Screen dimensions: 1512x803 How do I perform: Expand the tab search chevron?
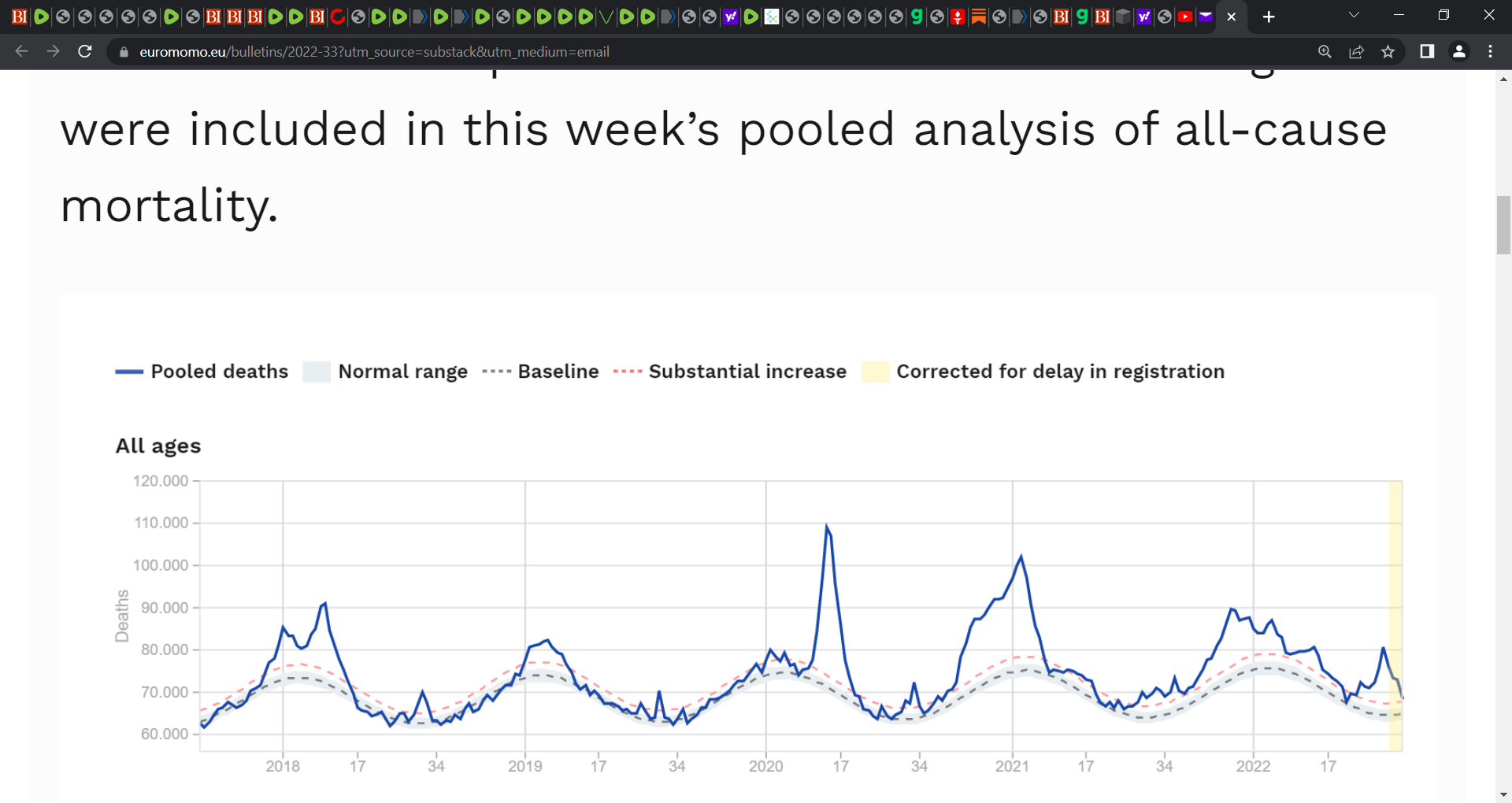point(1354,15)
